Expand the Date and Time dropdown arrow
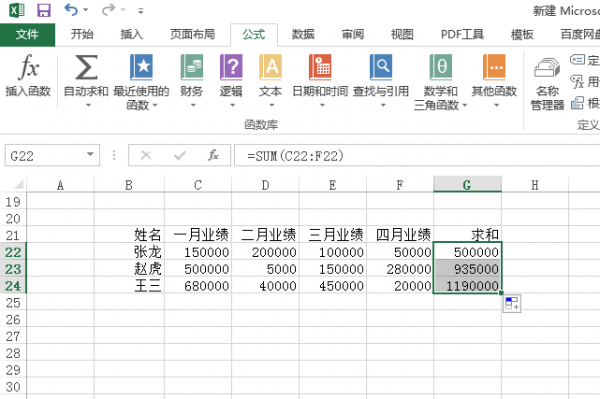Image resolution: width=600 pixels, height=399 pixels. [x=322, y=105]
